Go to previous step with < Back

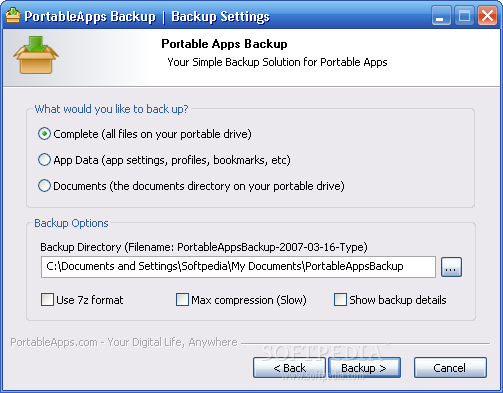[x=289, y=368]
